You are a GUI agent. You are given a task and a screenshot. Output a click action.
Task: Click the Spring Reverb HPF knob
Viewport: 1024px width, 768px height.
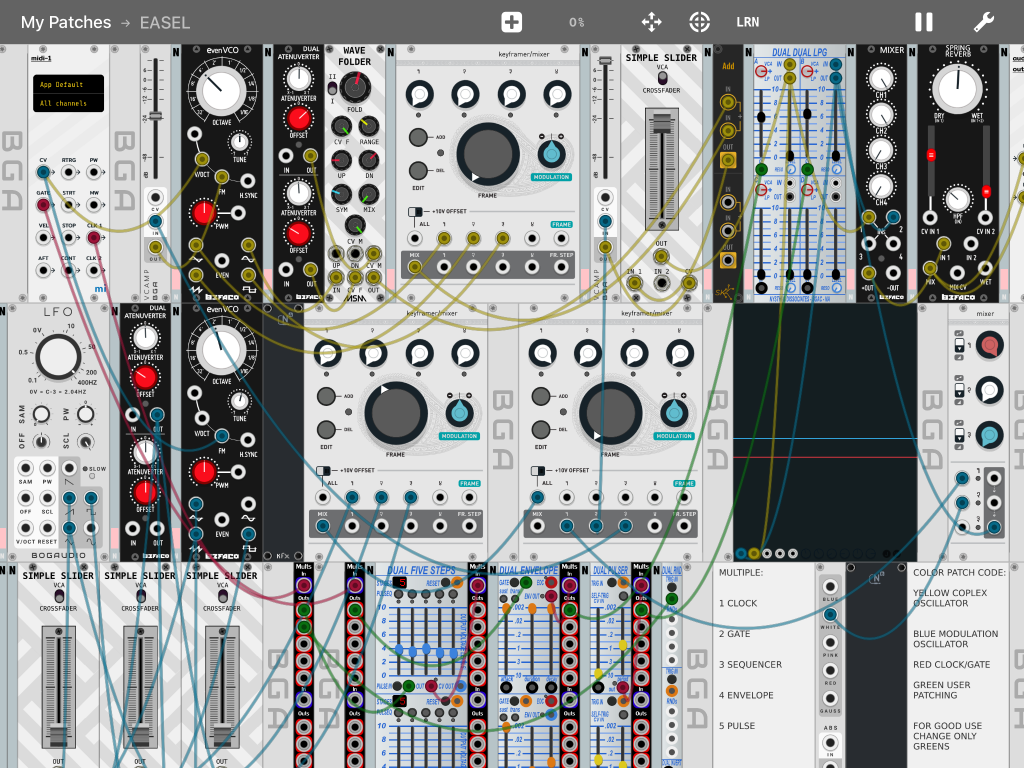tap(957, 199)
